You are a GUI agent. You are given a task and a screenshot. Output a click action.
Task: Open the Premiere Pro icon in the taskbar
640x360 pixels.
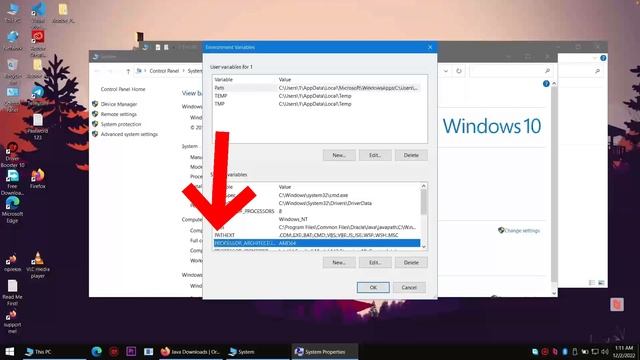pos(131,351)
